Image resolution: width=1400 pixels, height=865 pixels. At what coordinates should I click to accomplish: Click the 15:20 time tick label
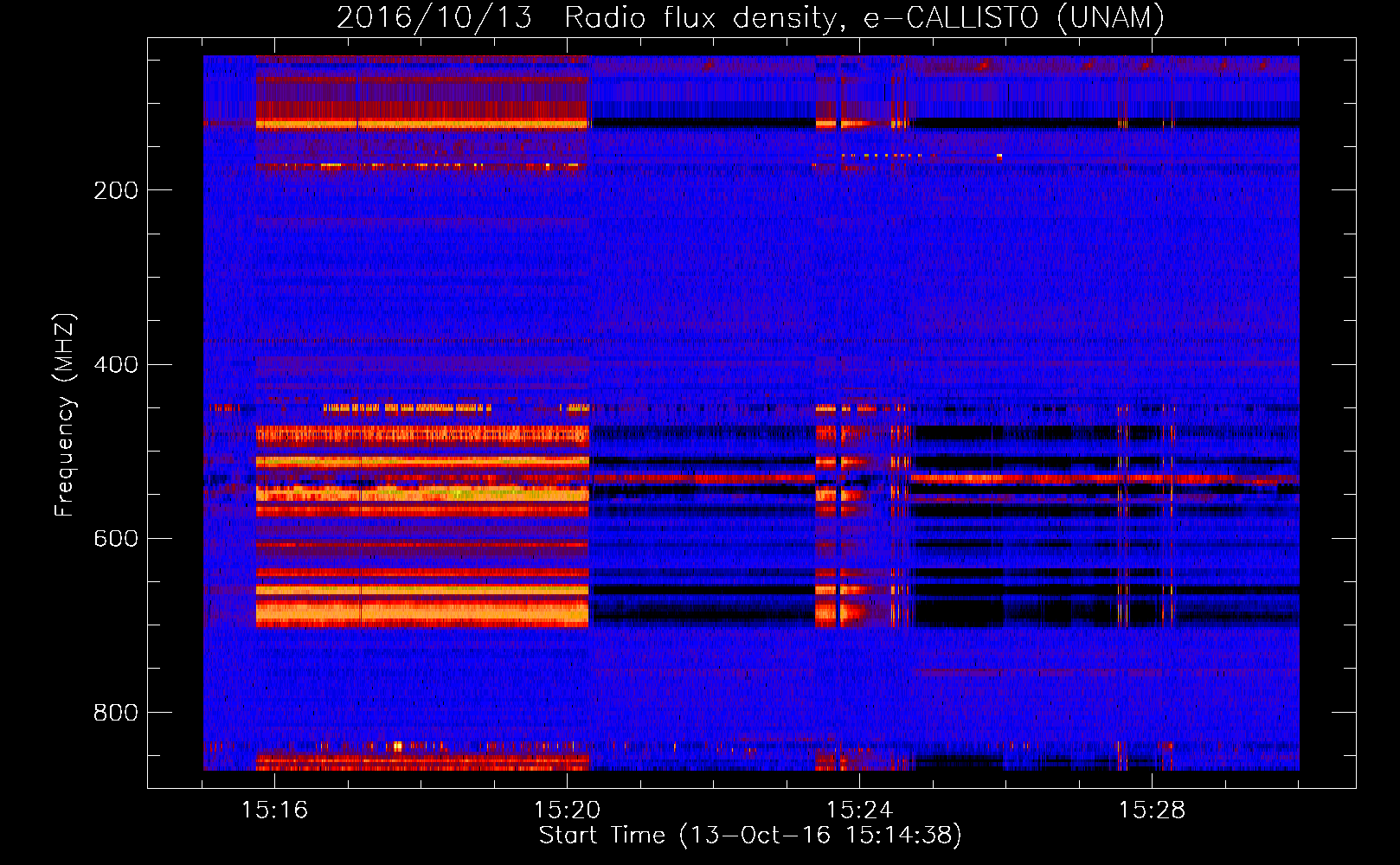pos(567,811)
